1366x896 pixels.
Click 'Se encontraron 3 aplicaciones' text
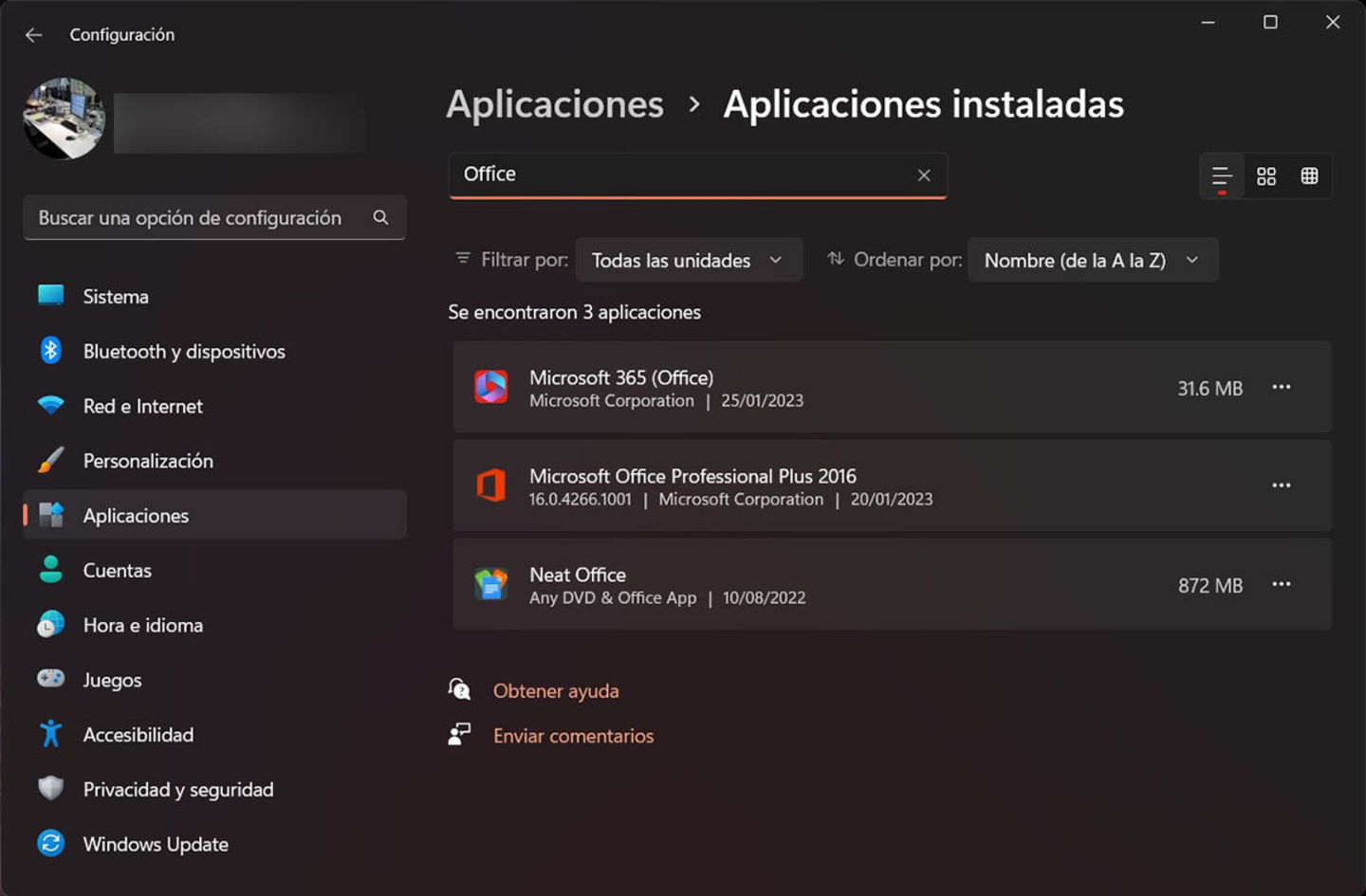pos(575,312)
